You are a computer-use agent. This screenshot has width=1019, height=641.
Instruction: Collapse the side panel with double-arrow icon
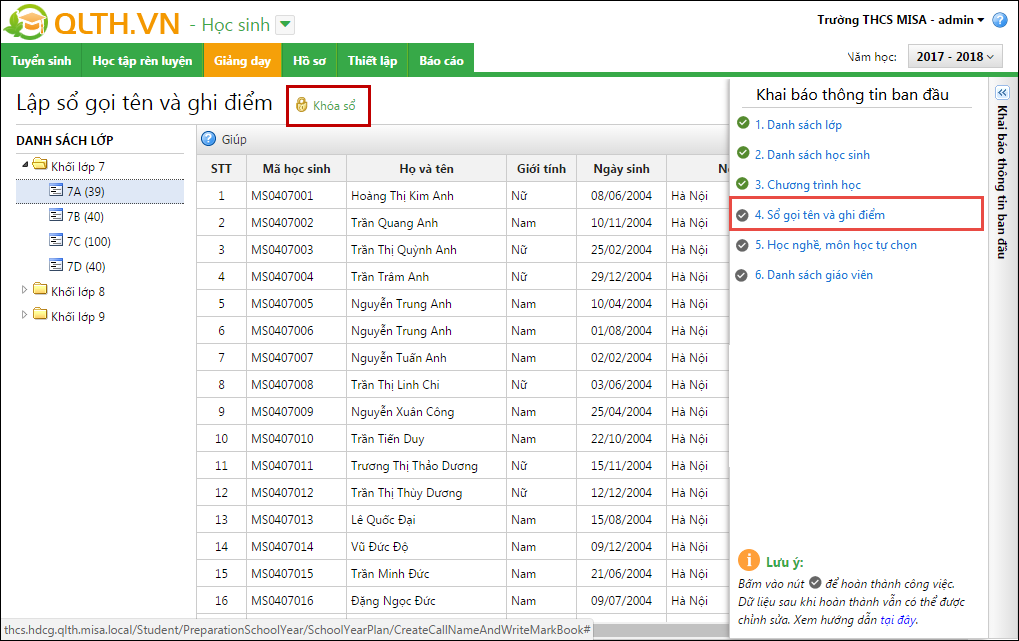1001,92
